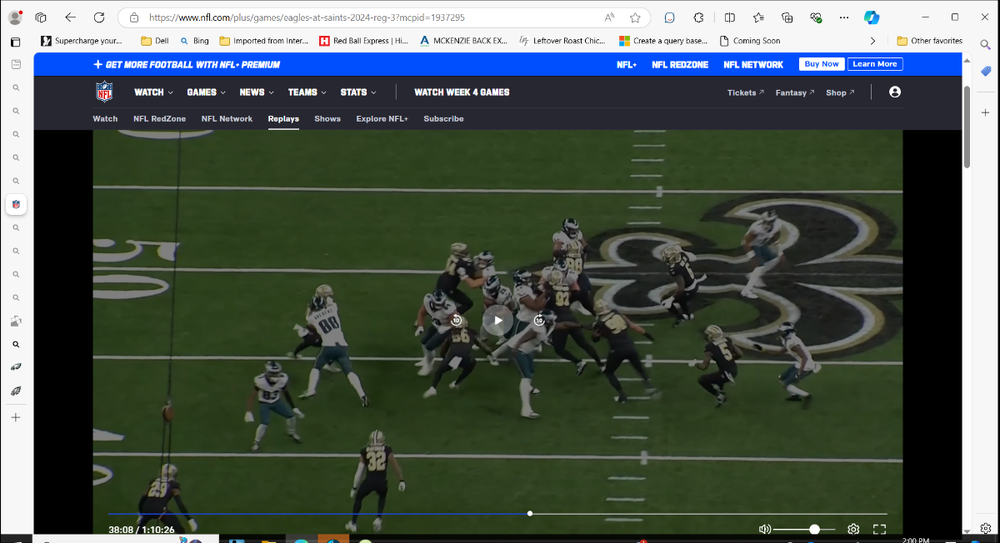Rewind the video 10 seconds
This screenshot has width=1000, height=543.
click(x=457, y=320)
